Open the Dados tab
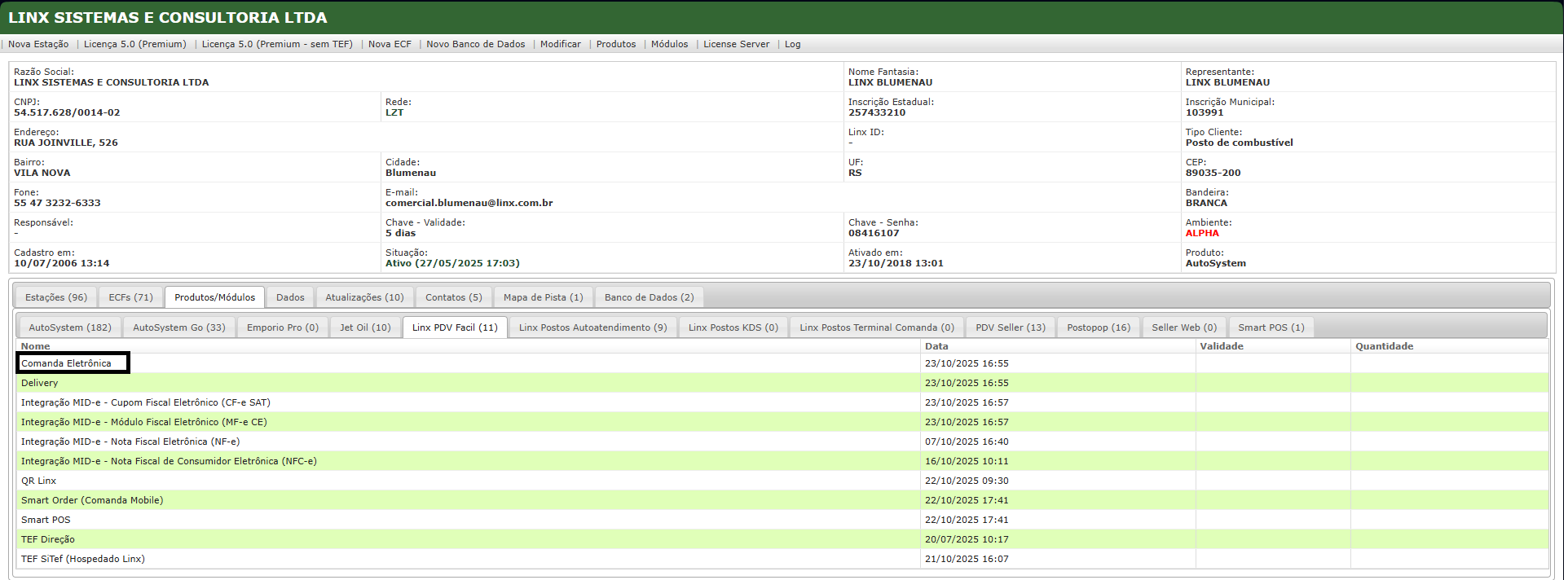 click(x=290, y=297)
